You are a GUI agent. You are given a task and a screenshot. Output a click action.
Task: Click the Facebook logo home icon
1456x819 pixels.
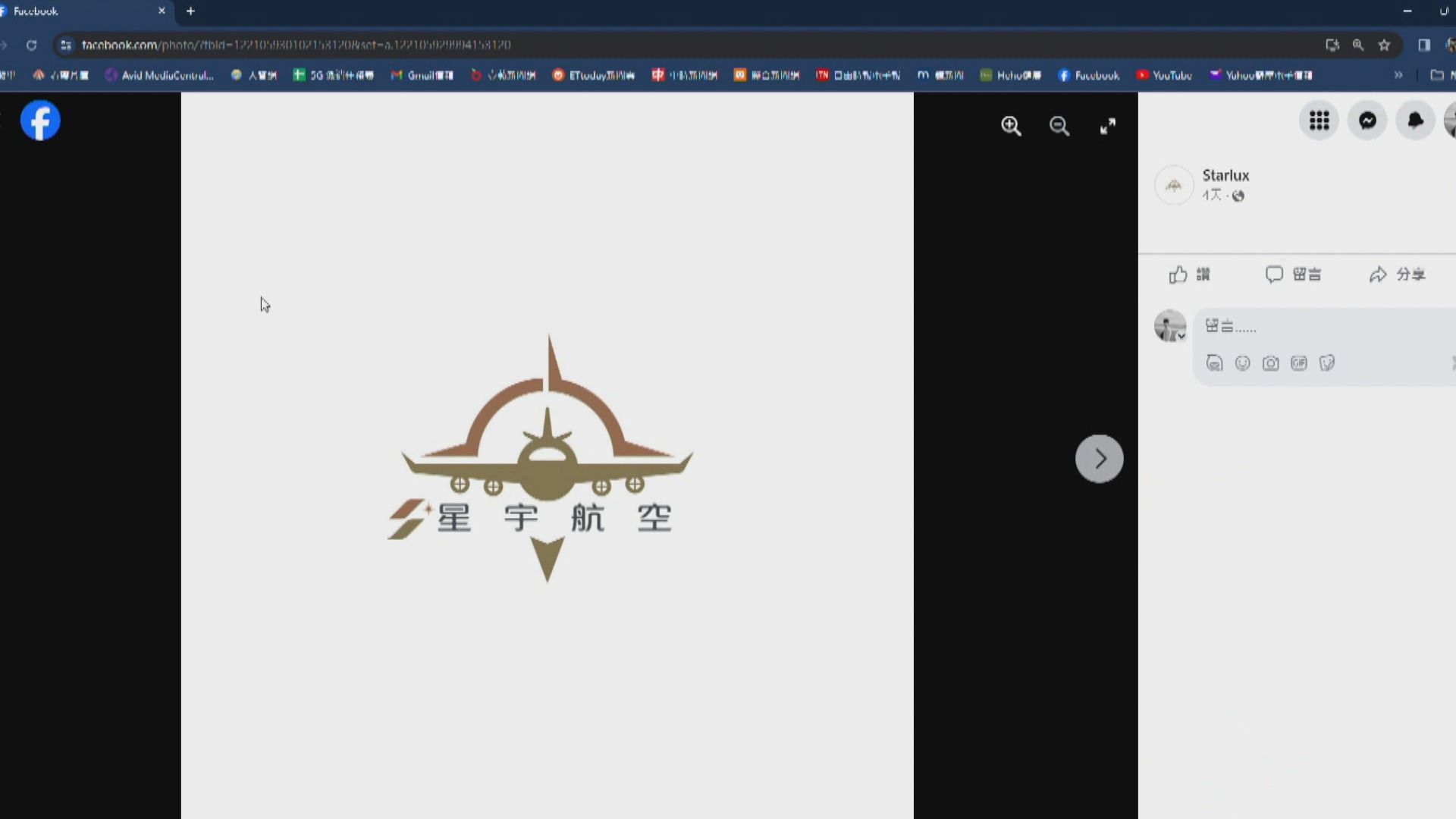coord(40,120)
